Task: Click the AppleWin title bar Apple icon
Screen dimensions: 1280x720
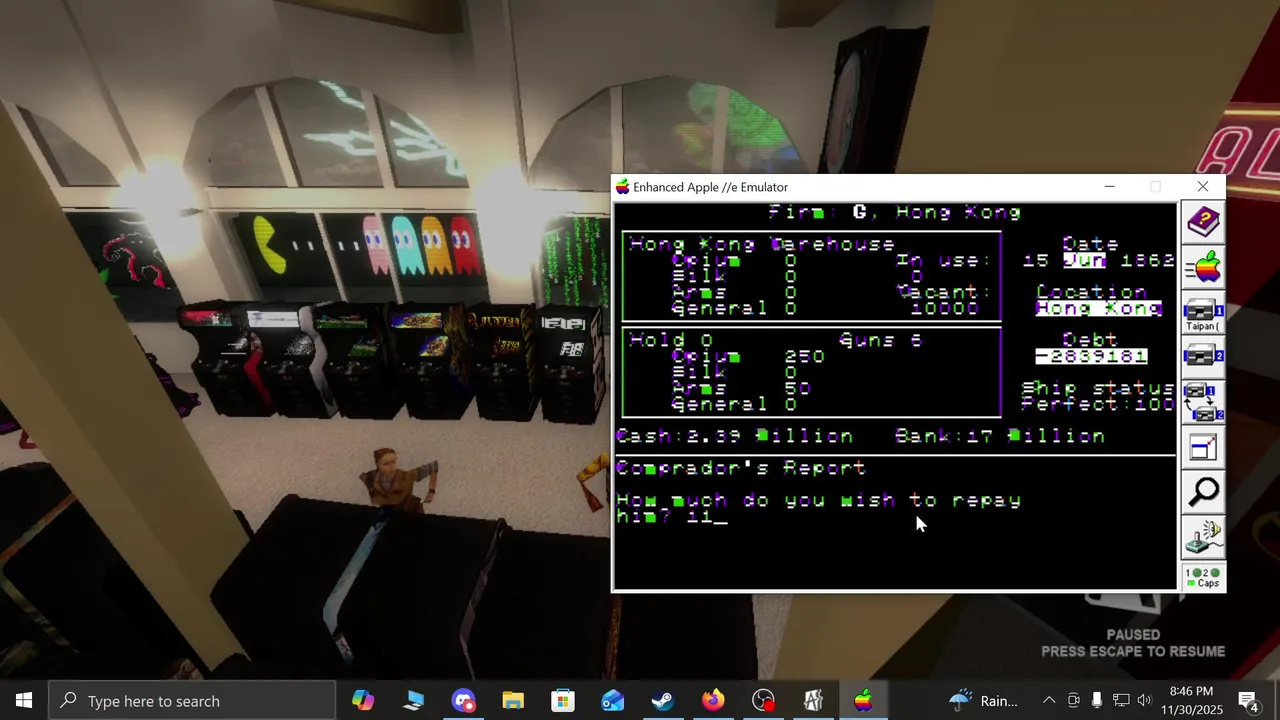Action: (x=622, y=187)
